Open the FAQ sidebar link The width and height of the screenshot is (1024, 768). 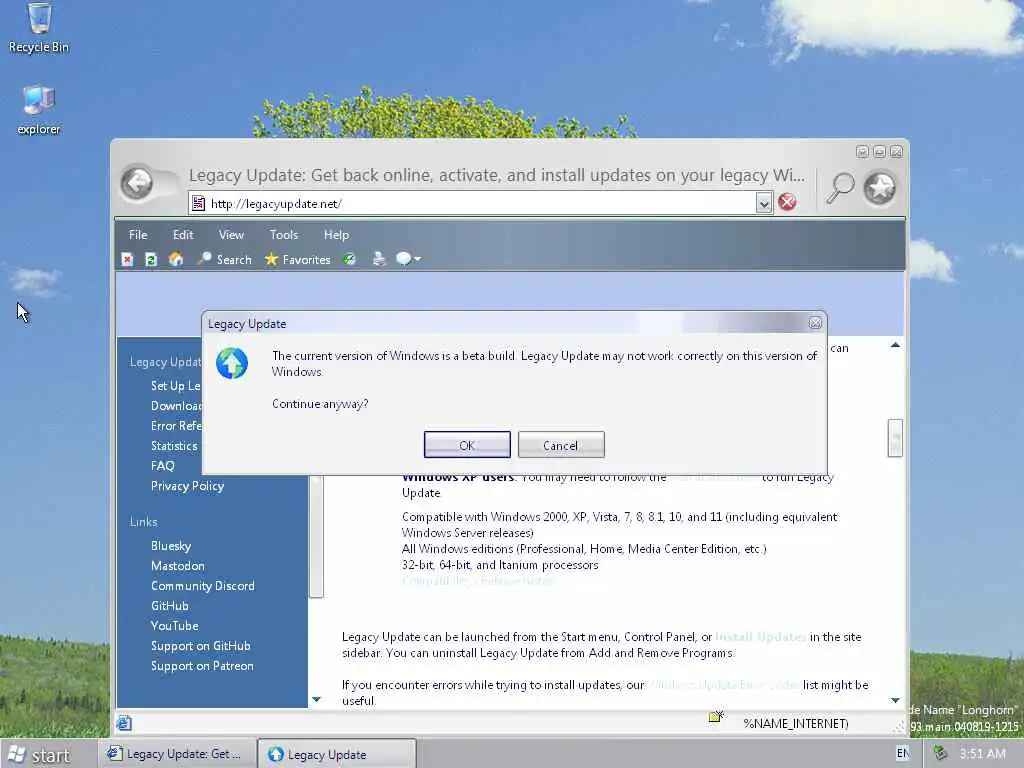pyautogui.click(x=163, y=466)
